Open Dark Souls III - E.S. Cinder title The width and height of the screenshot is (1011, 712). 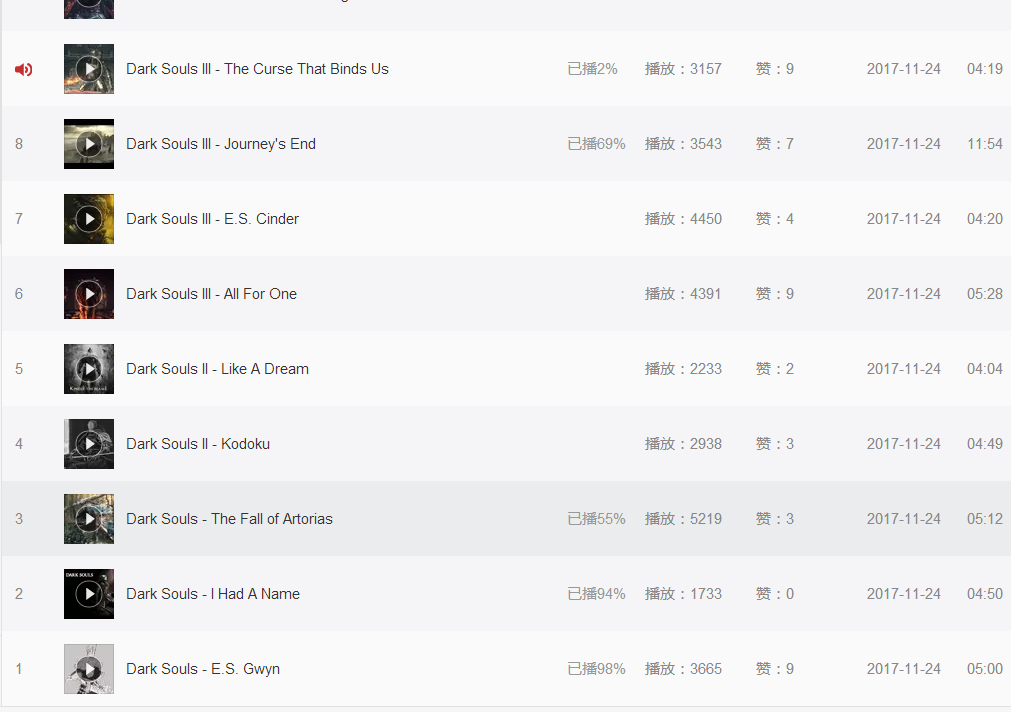[213, 219]
